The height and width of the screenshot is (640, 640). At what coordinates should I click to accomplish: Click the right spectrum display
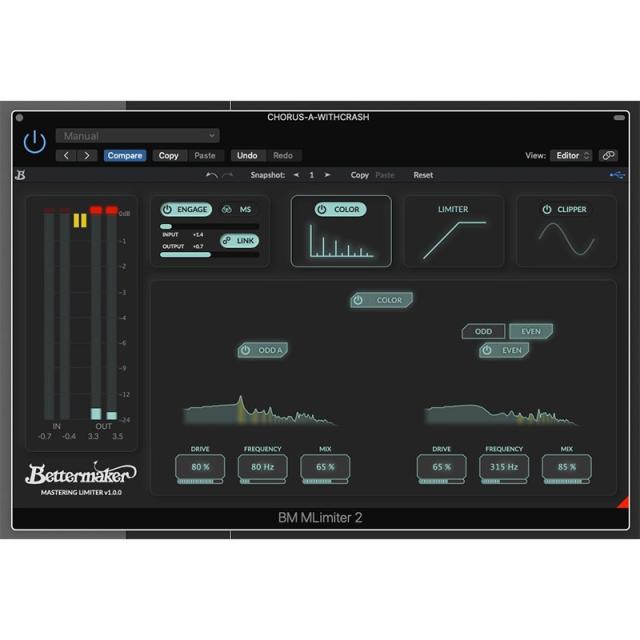[502, 414]
